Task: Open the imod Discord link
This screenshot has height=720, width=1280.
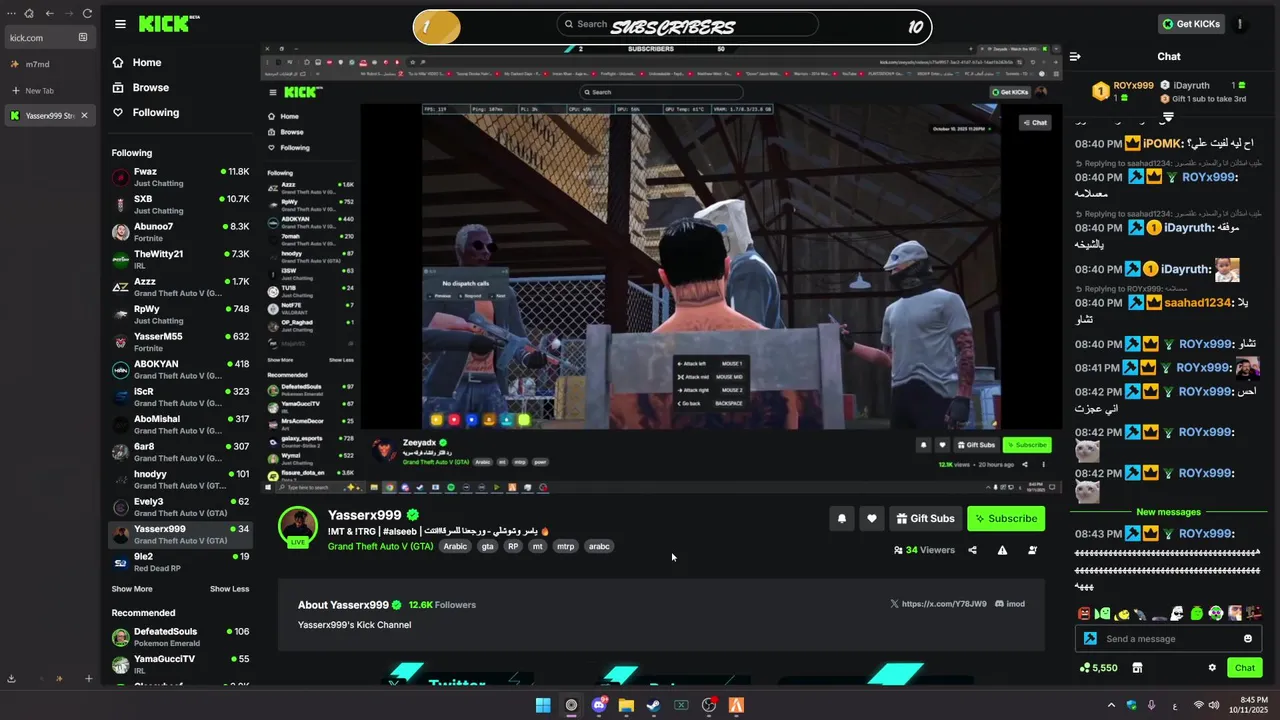Action: click(x=1010, y=604)
